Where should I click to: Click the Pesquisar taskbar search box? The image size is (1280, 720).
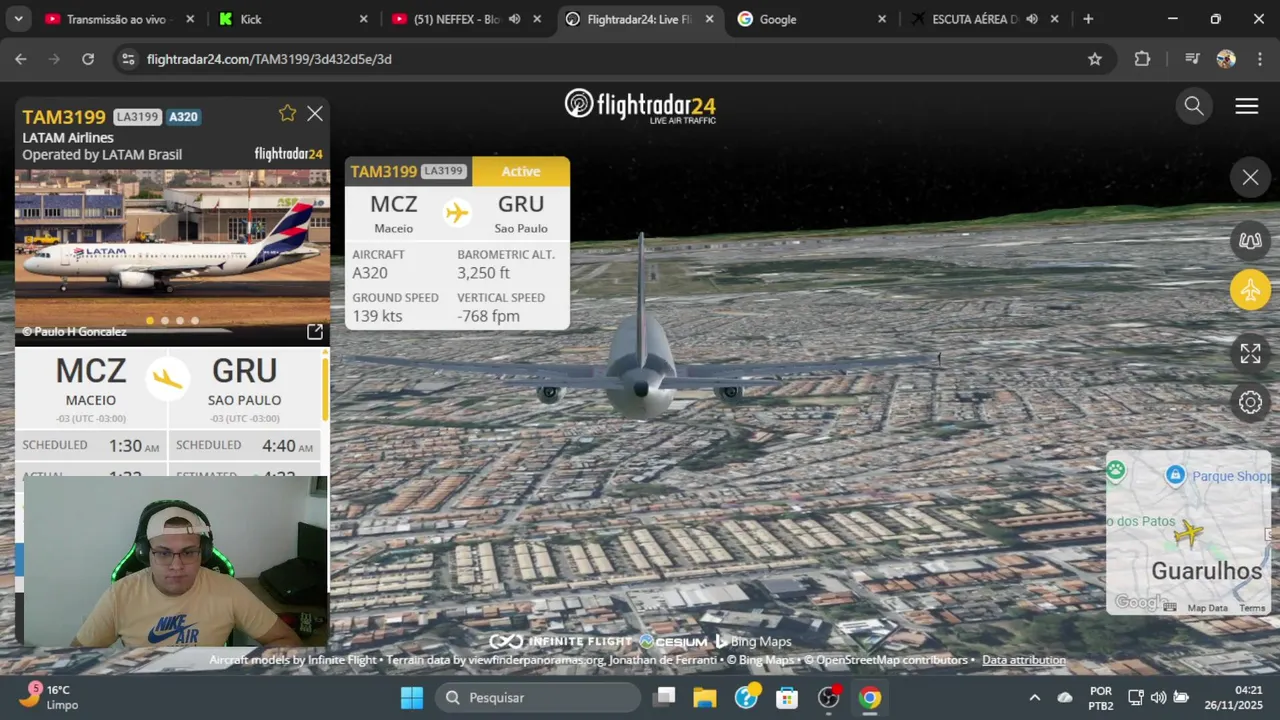(x=538, y=697)
